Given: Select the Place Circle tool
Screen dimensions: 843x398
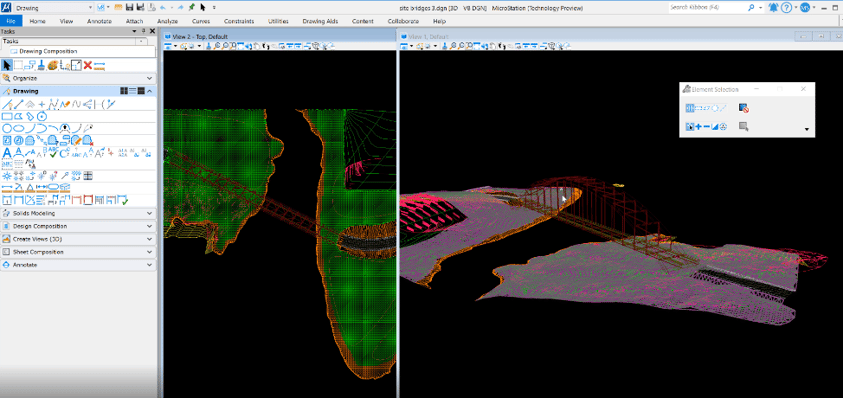Looking at the screenshot, I should (8, 129).
